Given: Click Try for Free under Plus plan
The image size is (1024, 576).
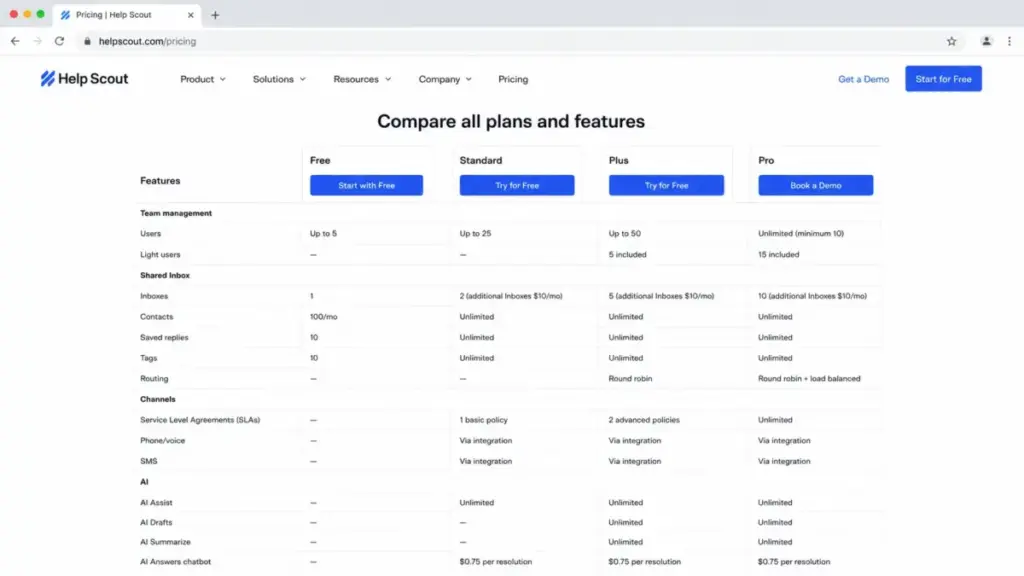Looking at the screenshot, I should click(x=666, y=185).
